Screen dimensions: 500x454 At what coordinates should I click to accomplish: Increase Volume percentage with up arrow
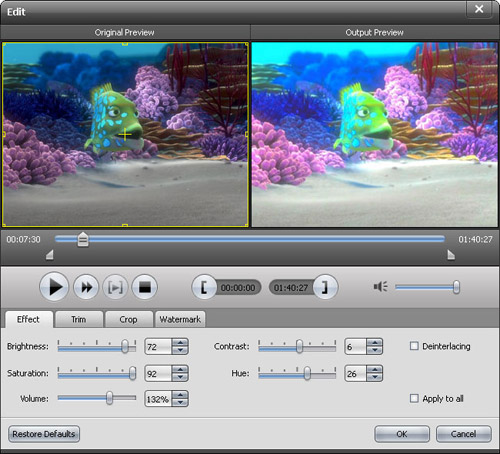180,395
